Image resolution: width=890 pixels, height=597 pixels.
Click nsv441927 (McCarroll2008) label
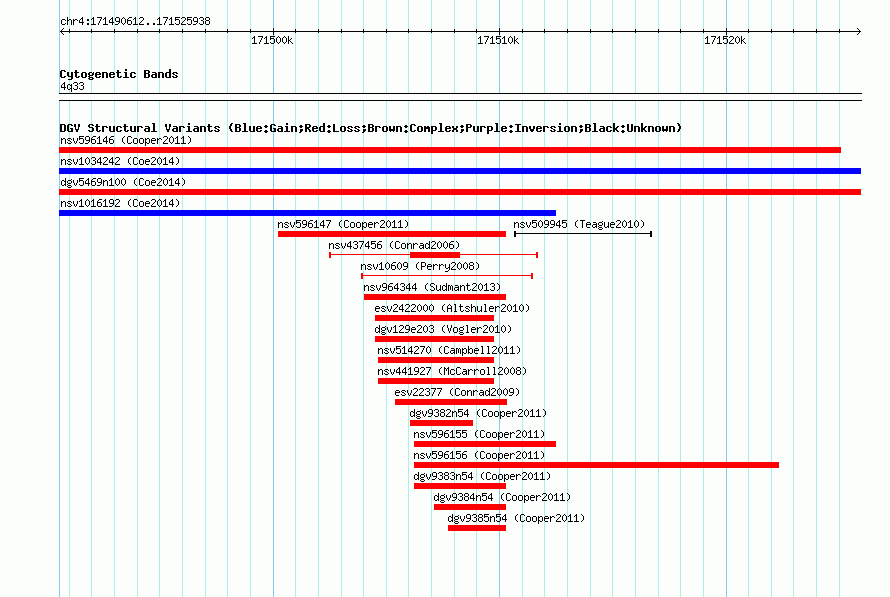[452, 371]
